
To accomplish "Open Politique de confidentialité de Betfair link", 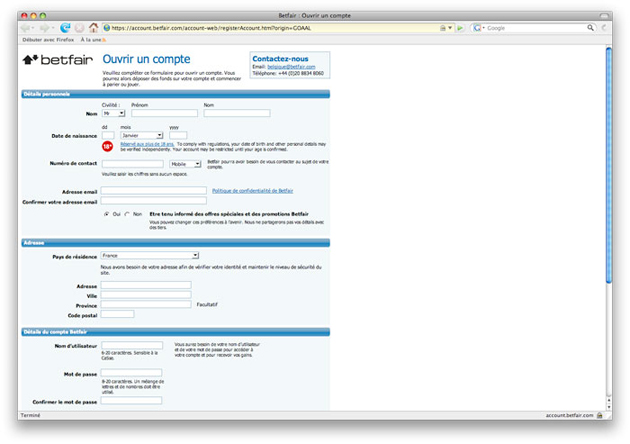I will (x=252, y=191).
